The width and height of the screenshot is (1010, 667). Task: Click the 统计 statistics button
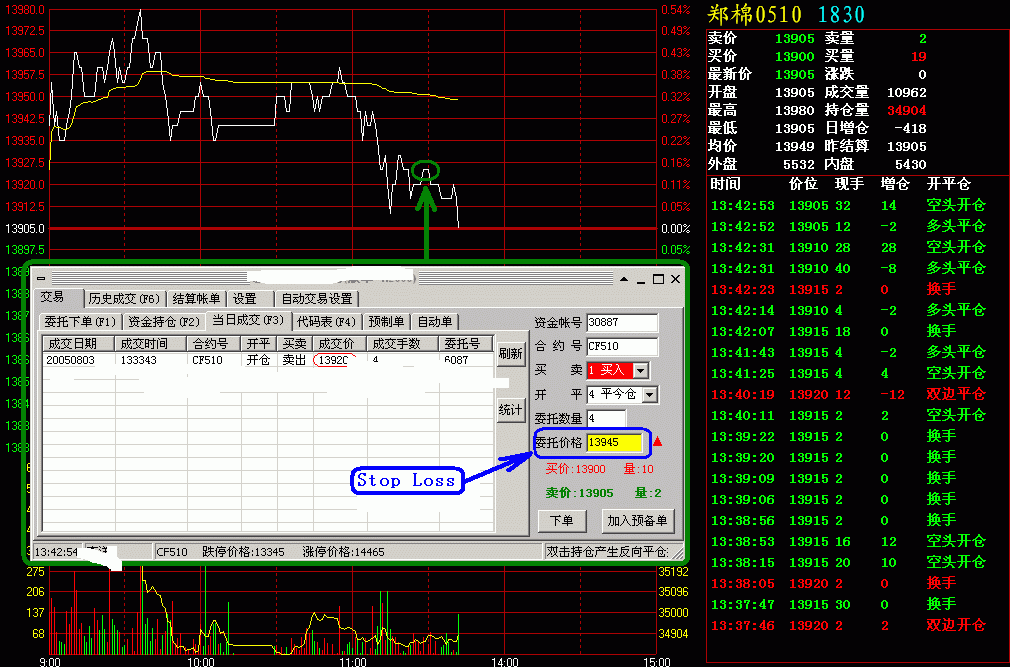(510, 410)
